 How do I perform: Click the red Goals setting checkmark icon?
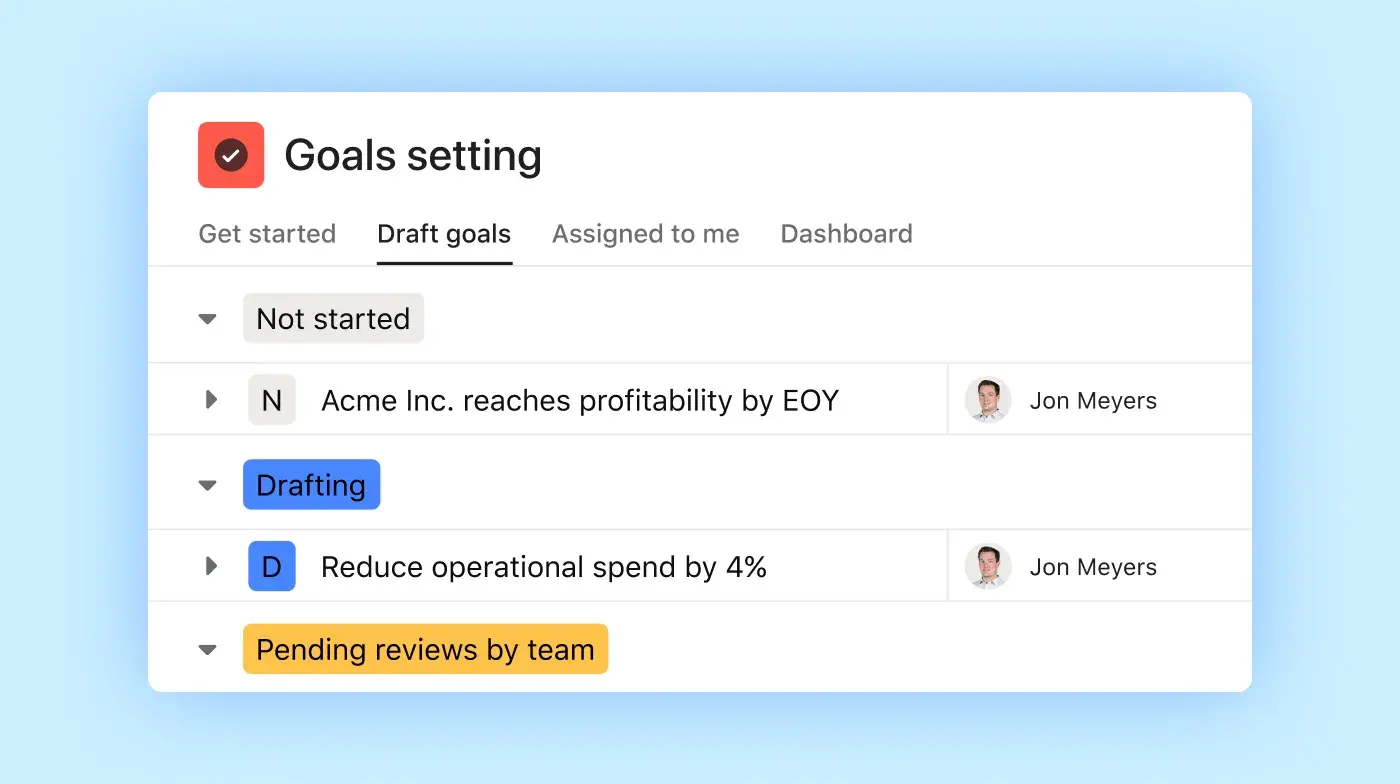[x=231, y=155]
